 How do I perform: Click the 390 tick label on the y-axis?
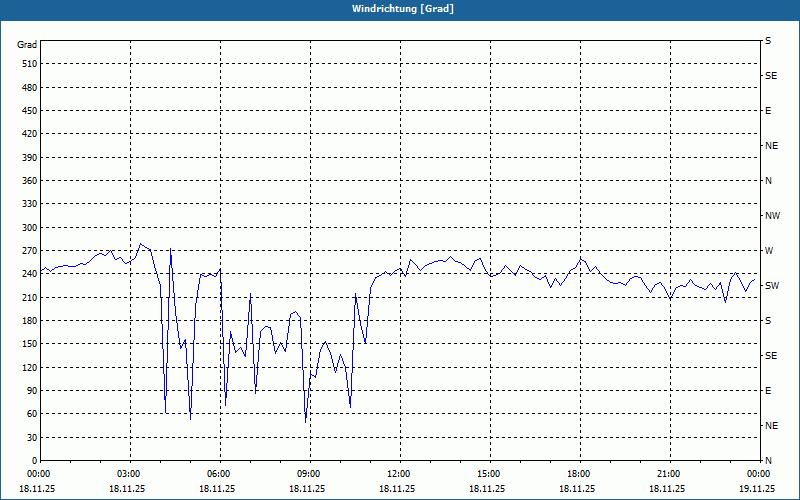point(29,158)
